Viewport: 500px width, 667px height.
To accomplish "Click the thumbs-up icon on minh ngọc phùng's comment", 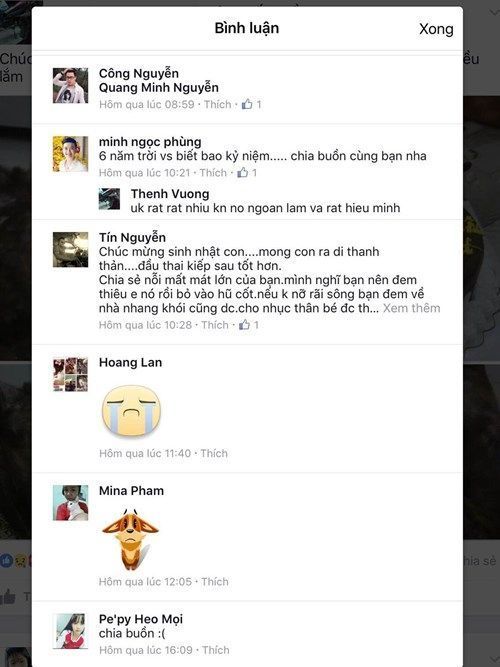I will [x=243, y=172].
